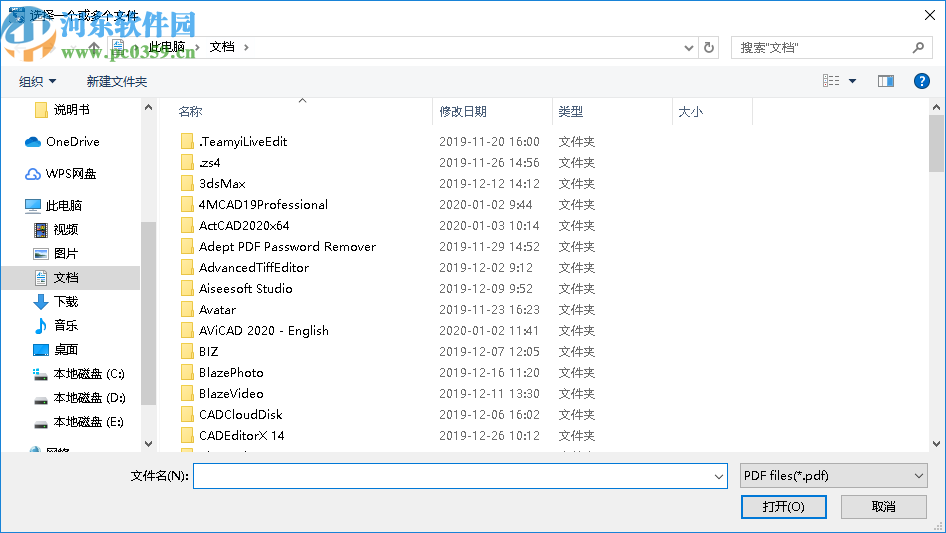Image resolution: width=946 pixels, height=533 pixels.
Task: Close the file dialog window
Action: point(930,15)
